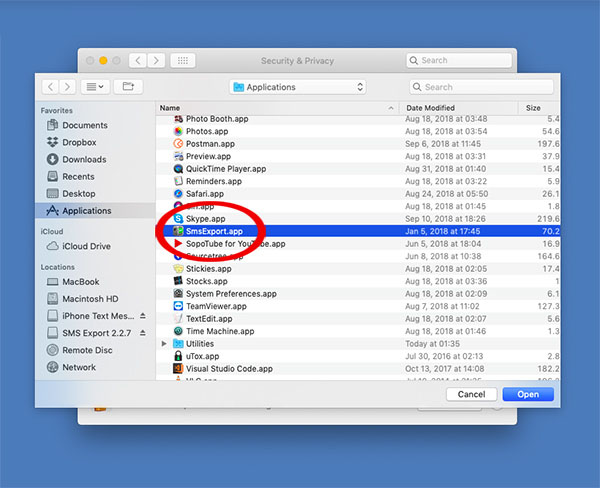Click the Photos.app icon
Image resolution: width=600 pixels, height=488 pixels.
coord(178,131)
